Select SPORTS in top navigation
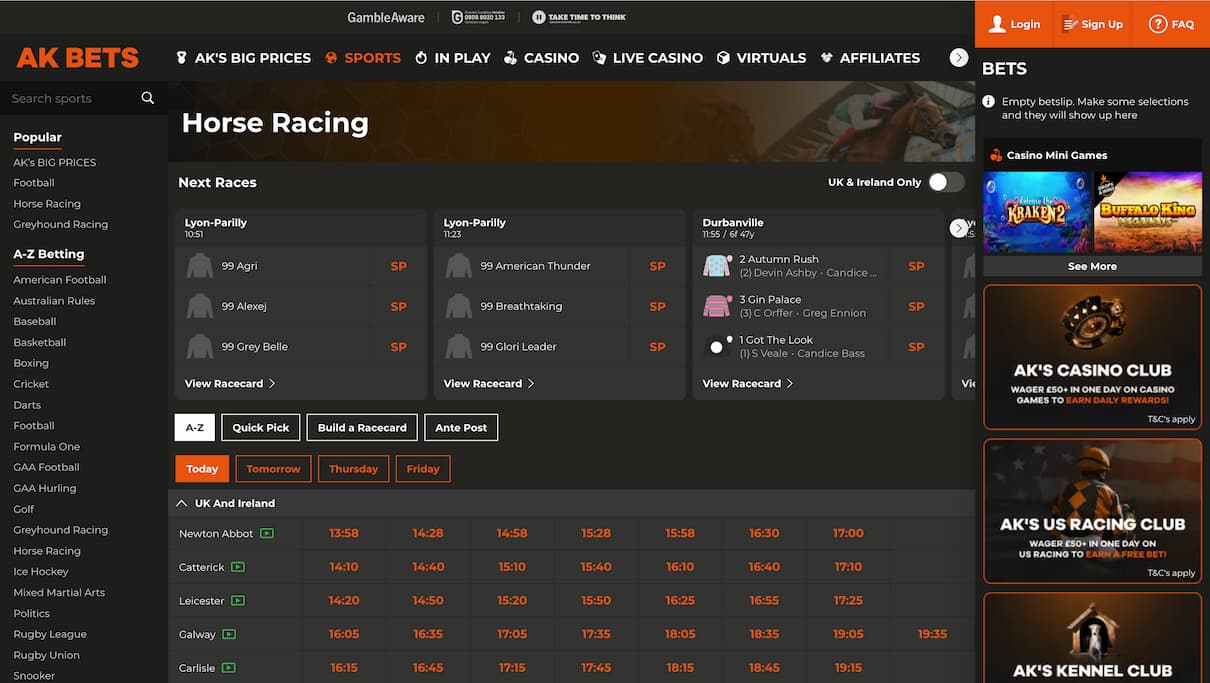Screen dimensions: 1210x683 tap(363, 58)
